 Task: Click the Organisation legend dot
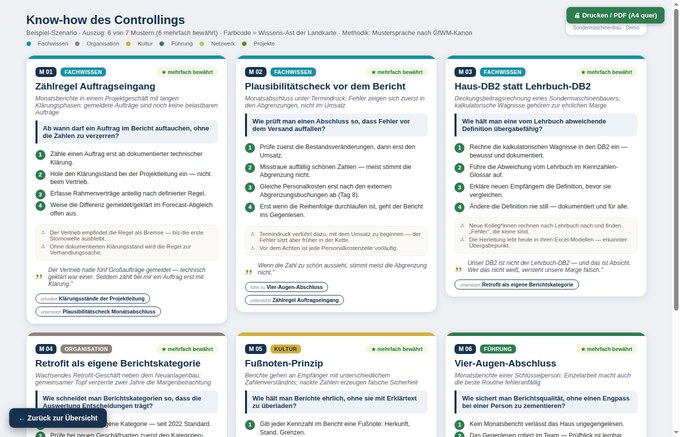click(x=77, y=44)
